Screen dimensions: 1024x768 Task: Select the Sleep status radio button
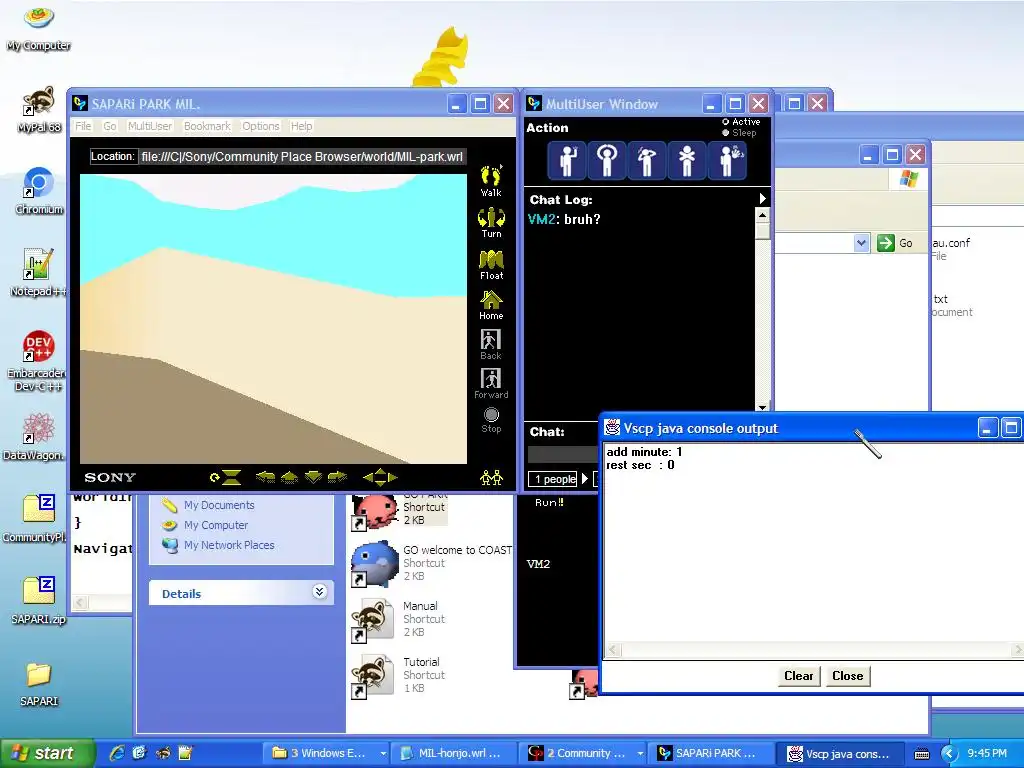726,133
